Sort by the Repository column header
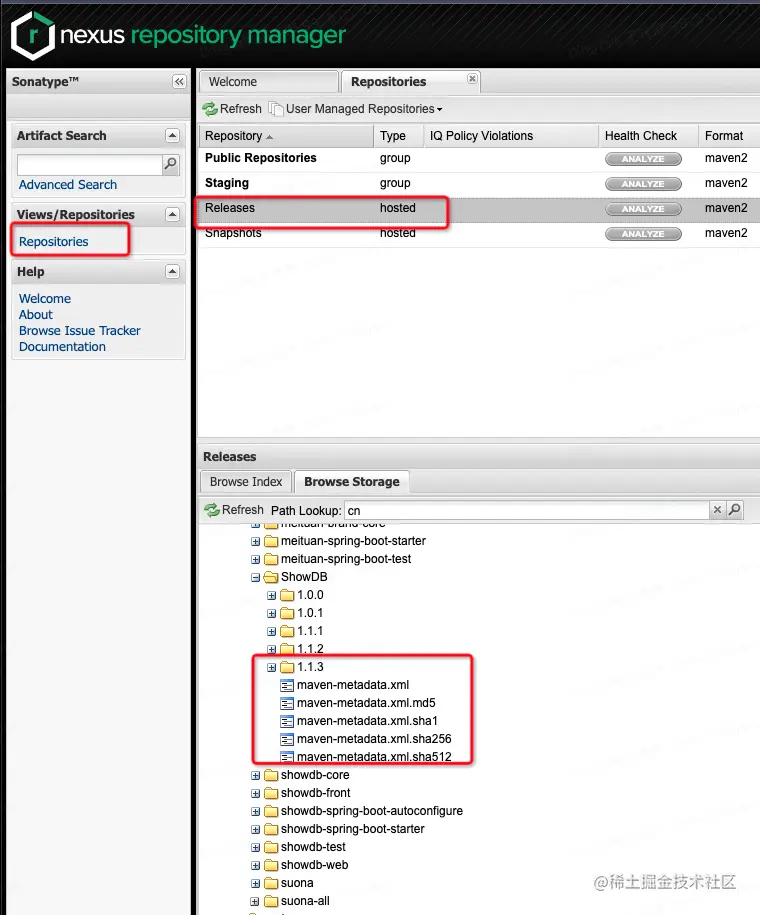 [286, 136]
